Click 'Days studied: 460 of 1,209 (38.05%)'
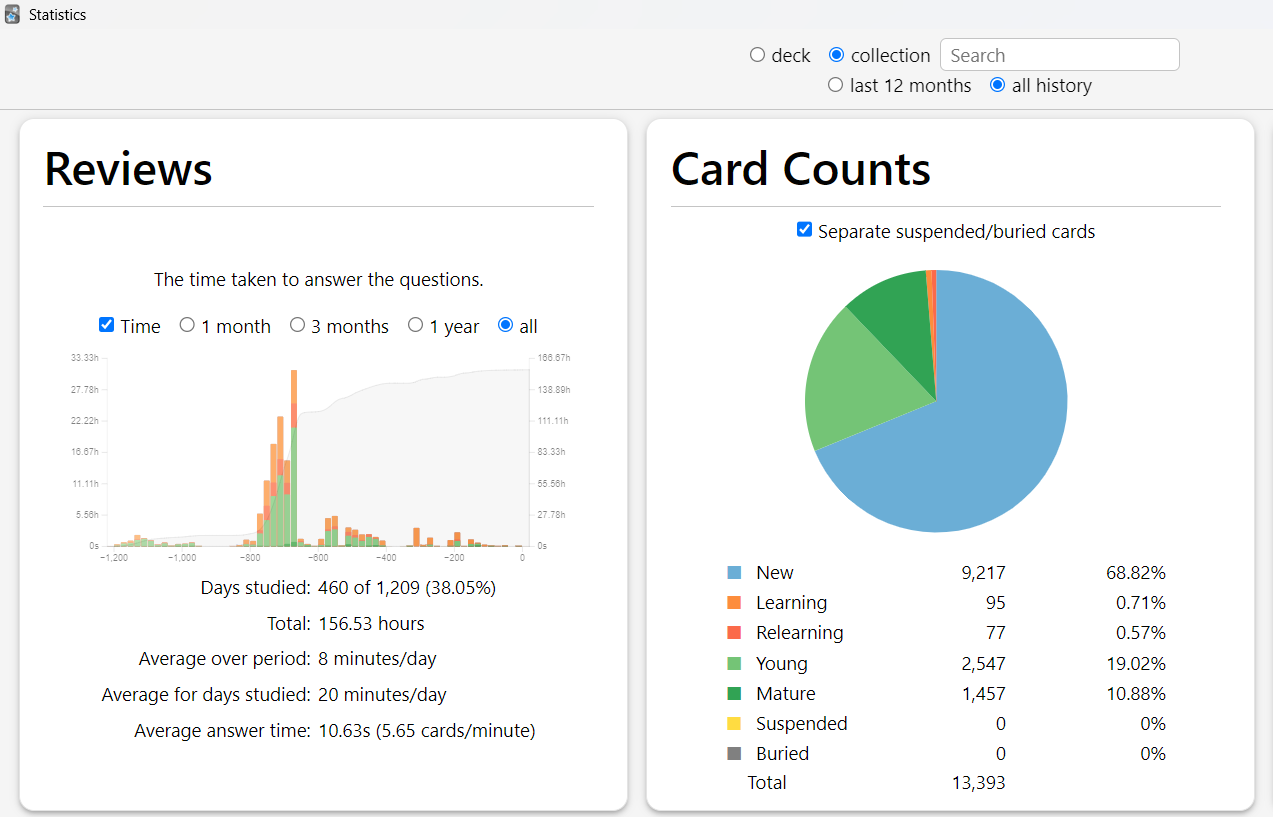The height and width of the screenshot is (817, 1273). point(348,587)
